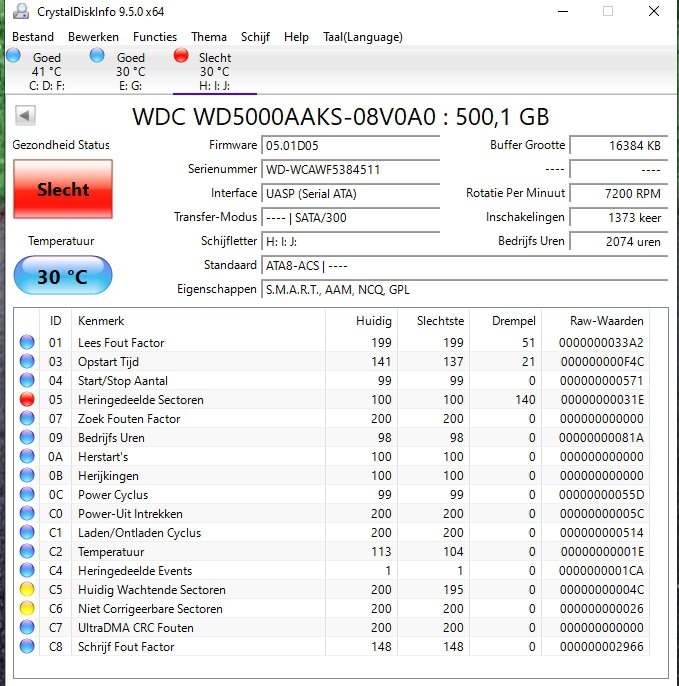Click the Interface field UASP (Serial ATA)
This screenshot has height=686, width=679.
tap(350, 193)
